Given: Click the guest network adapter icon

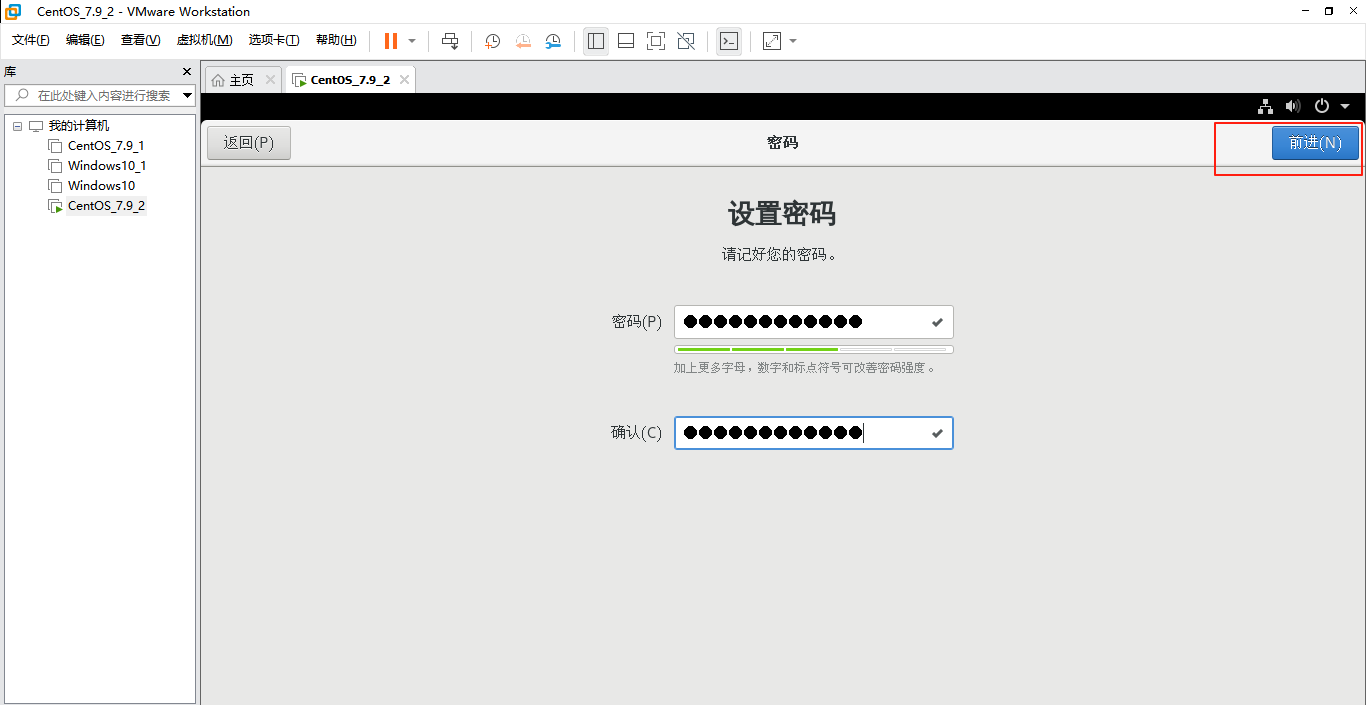Looking at the screenshot, I should (1265, 105).
